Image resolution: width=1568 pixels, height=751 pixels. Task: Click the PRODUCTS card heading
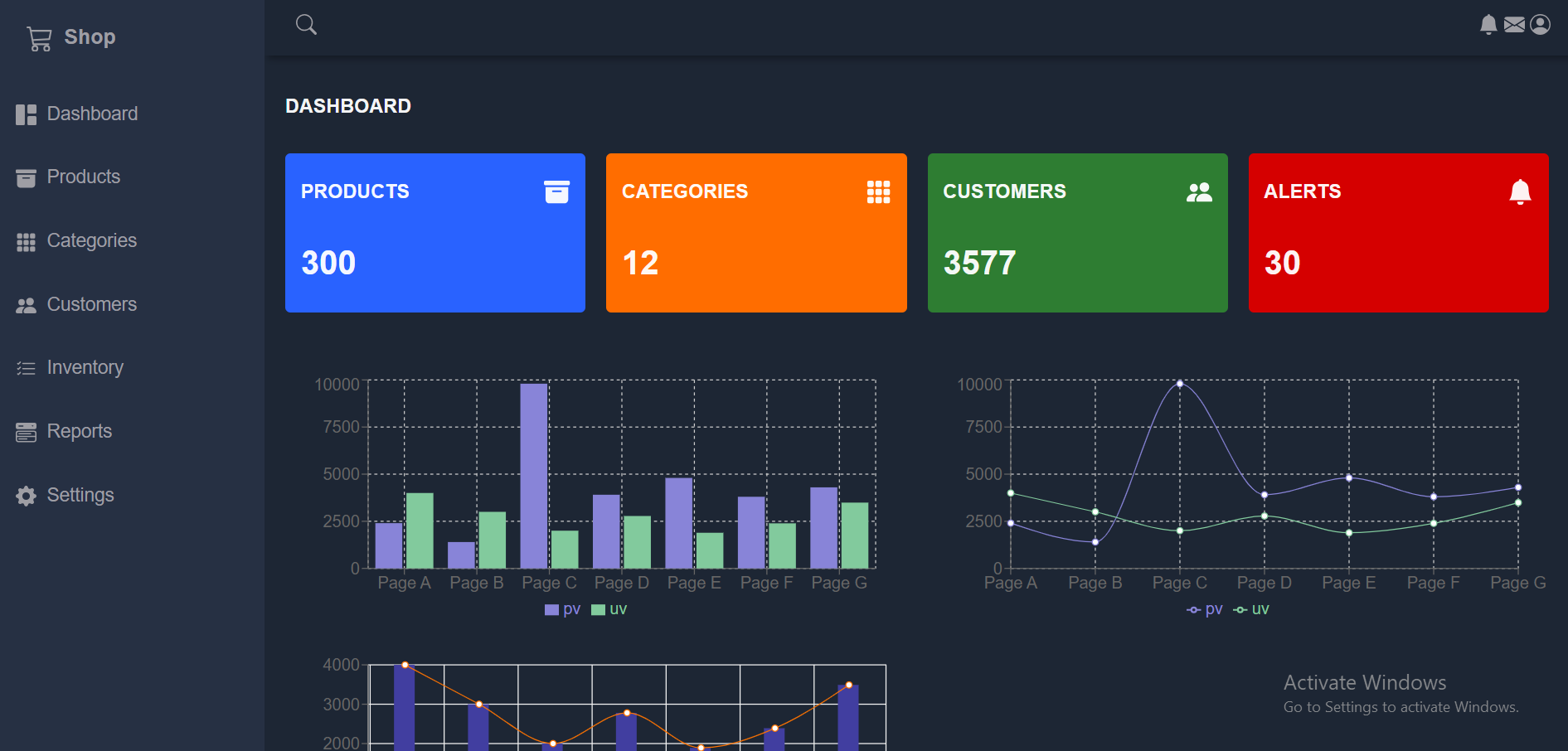[x=355, y=191]
